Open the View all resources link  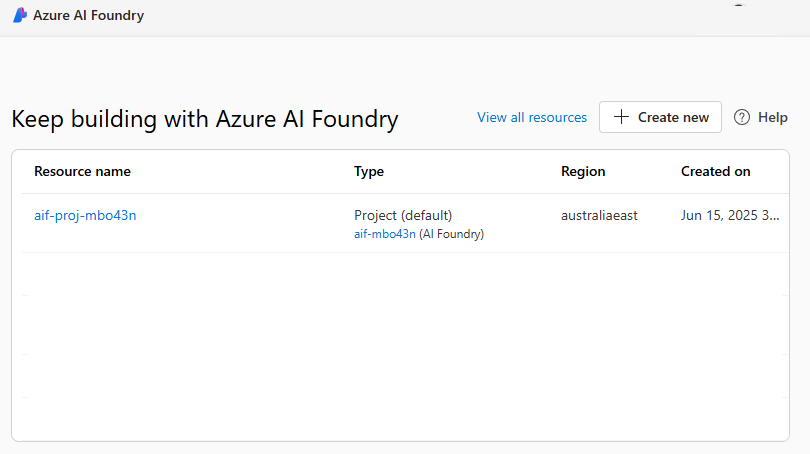click(532, 117)
